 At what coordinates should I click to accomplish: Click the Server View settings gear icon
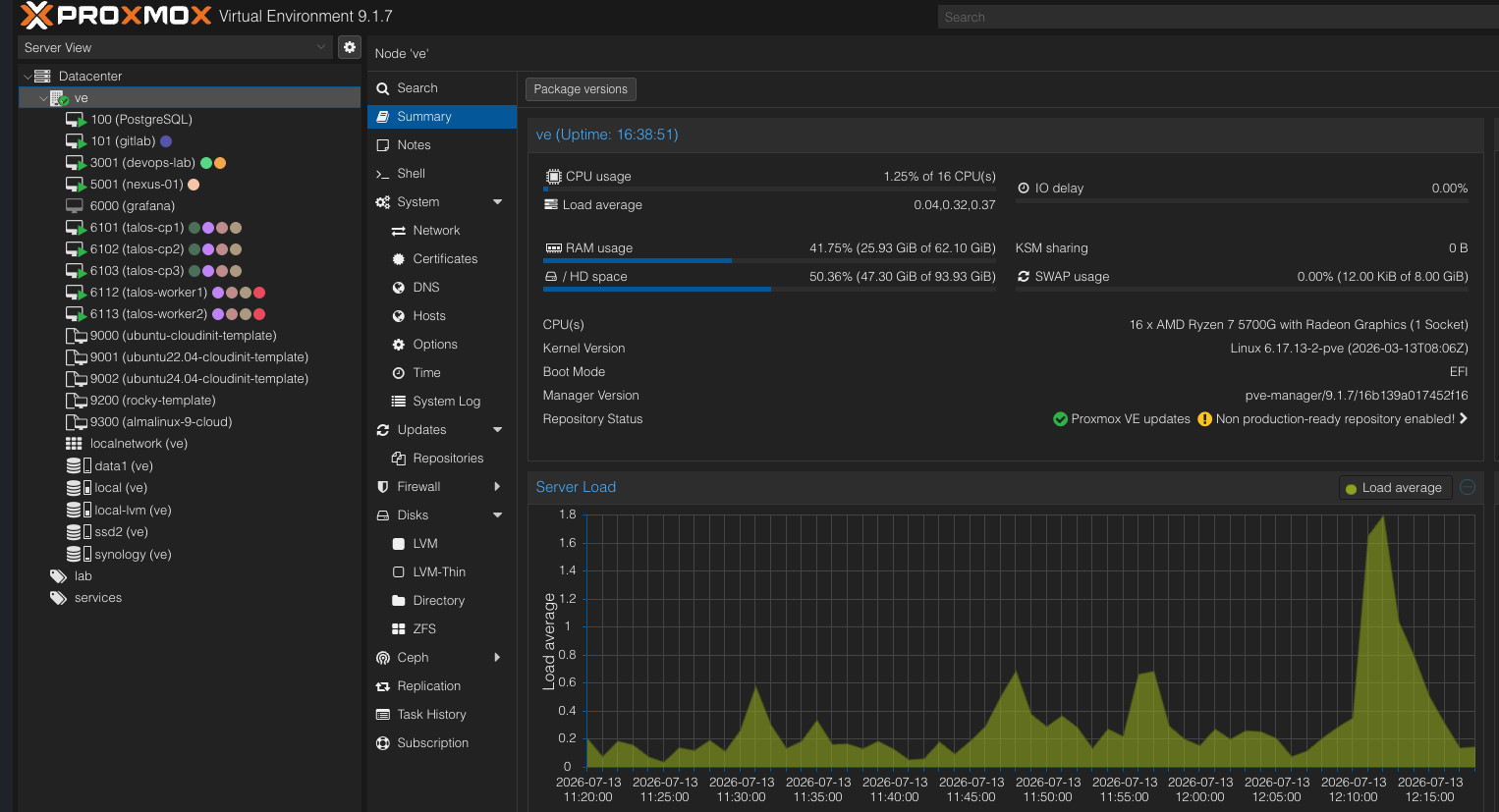350,47
